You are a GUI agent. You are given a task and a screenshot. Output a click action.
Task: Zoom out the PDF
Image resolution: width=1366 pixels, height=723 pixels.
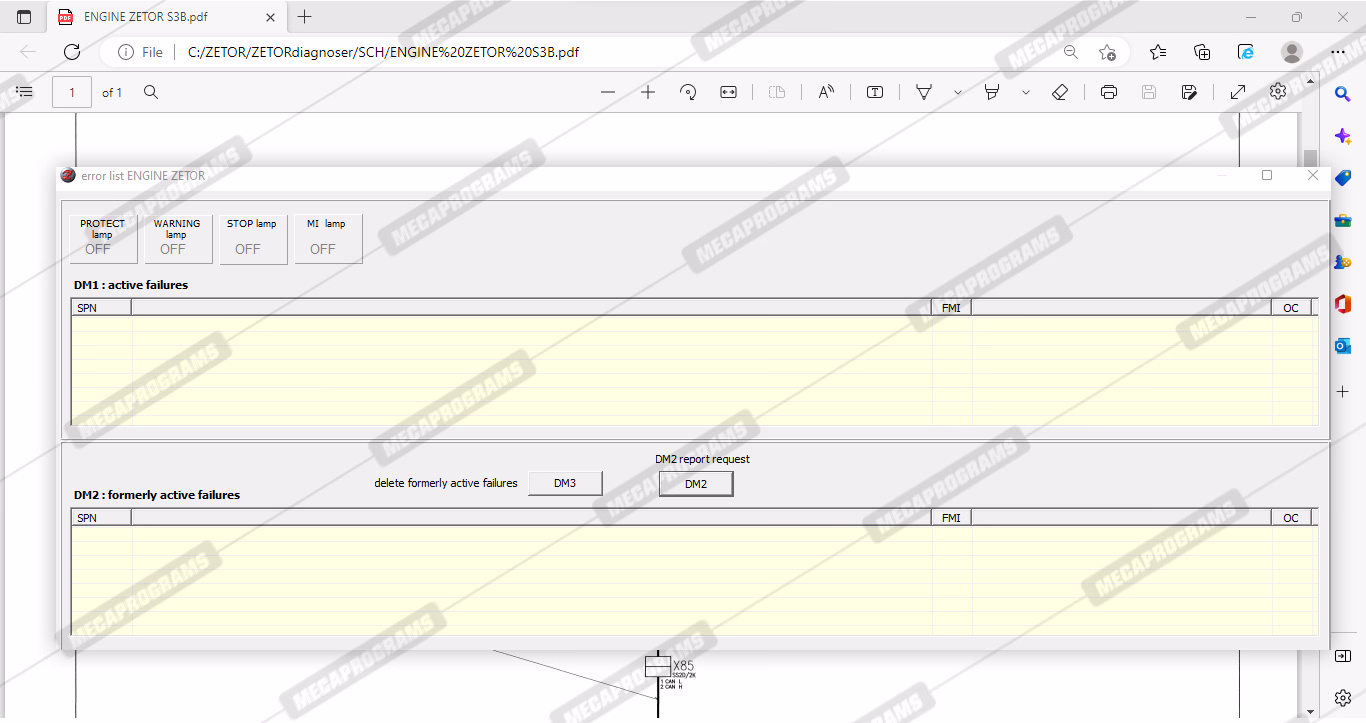point(608,92)
